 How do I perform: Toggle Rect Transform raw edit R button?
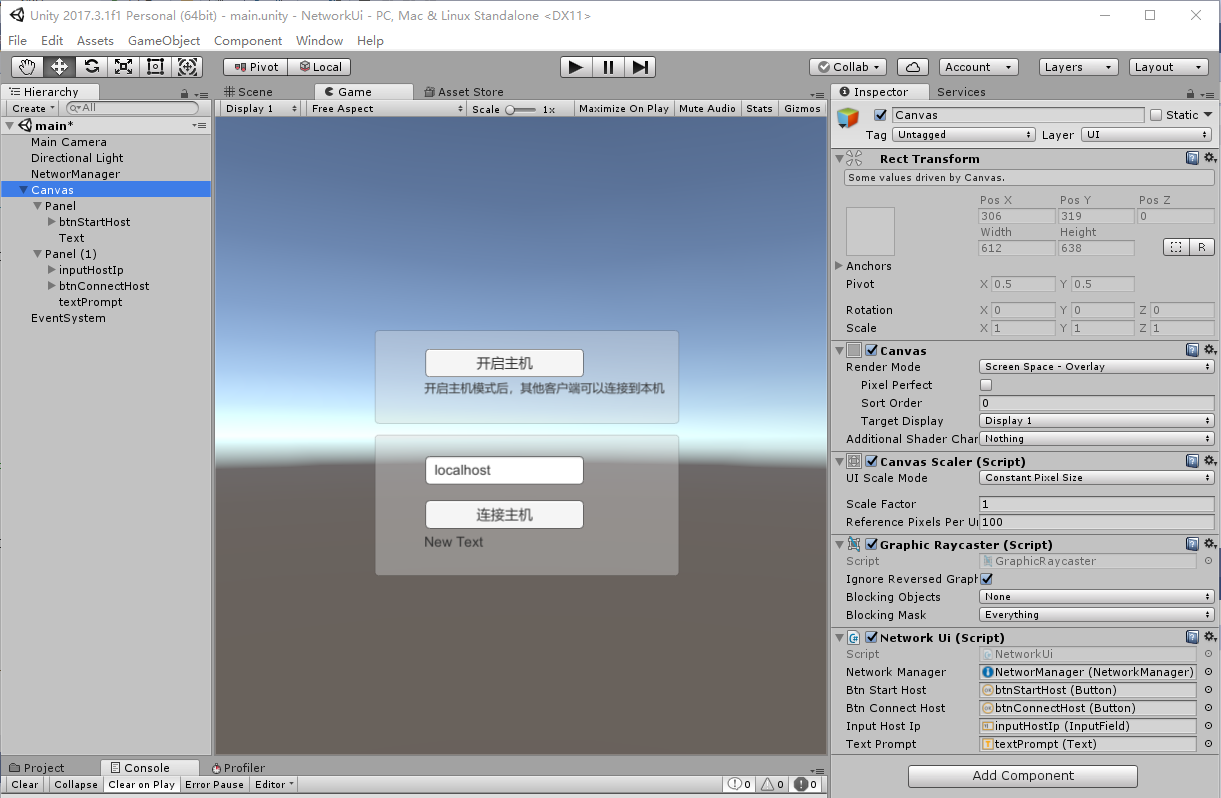pos(1202,247)
